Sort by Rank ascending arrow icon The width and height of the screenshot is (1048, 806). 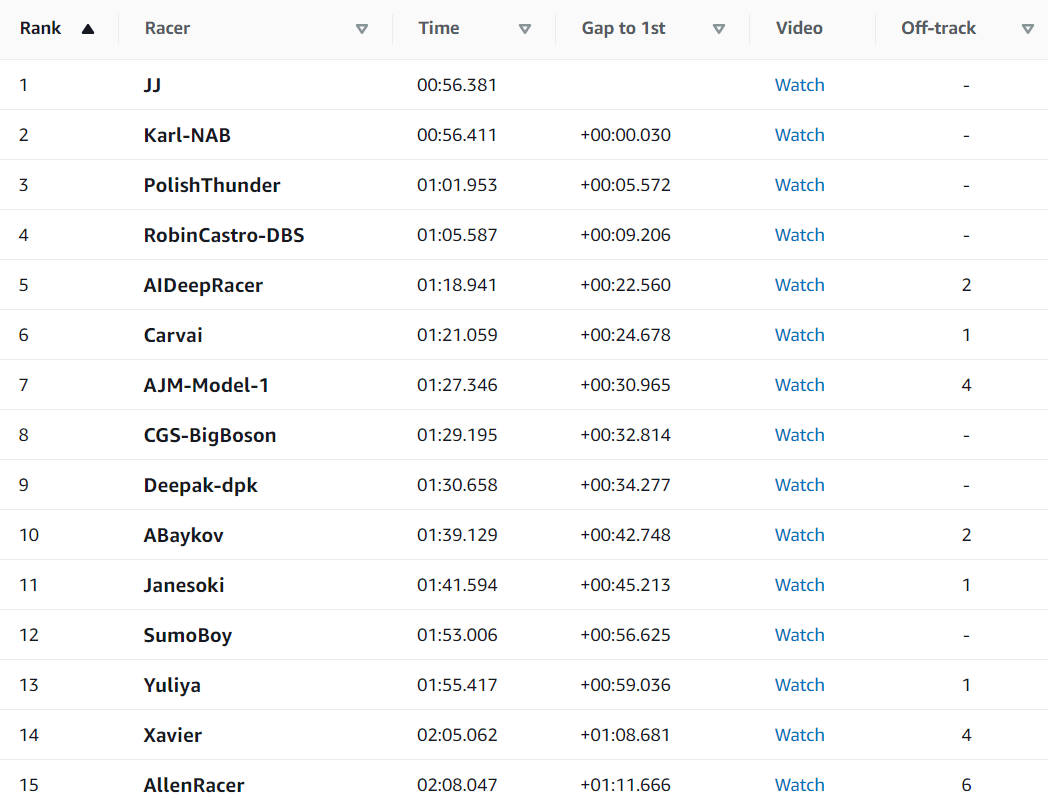coord(88,29)
